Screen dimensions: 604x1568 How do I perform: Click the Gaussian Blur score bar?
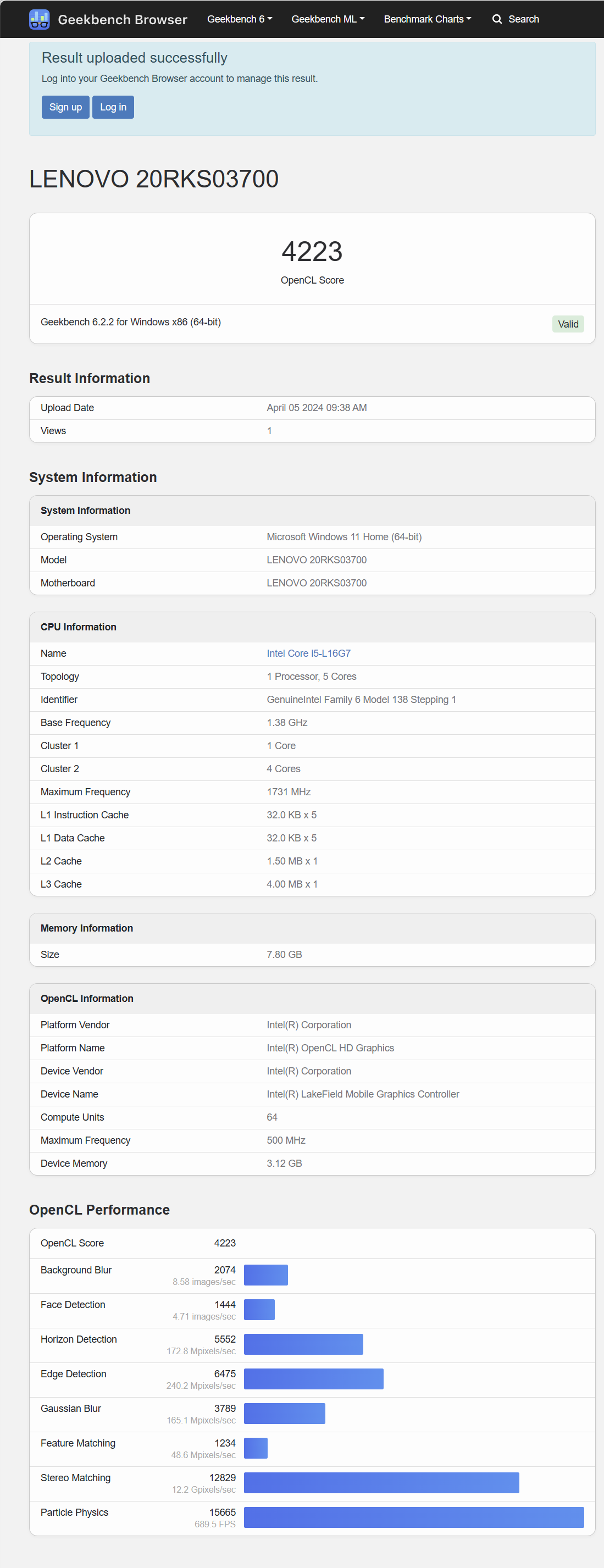pyautogui.click(x=284, y=1414)
